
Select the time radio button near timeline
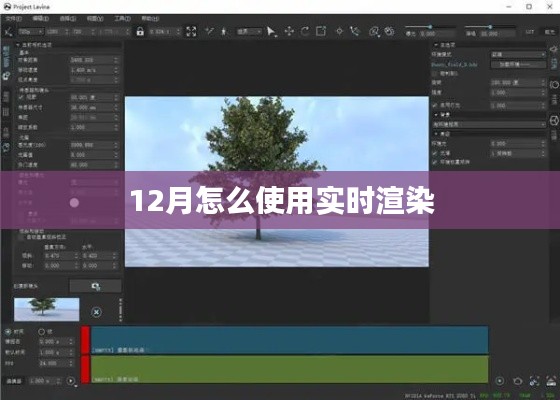click(x=8, y=332)
